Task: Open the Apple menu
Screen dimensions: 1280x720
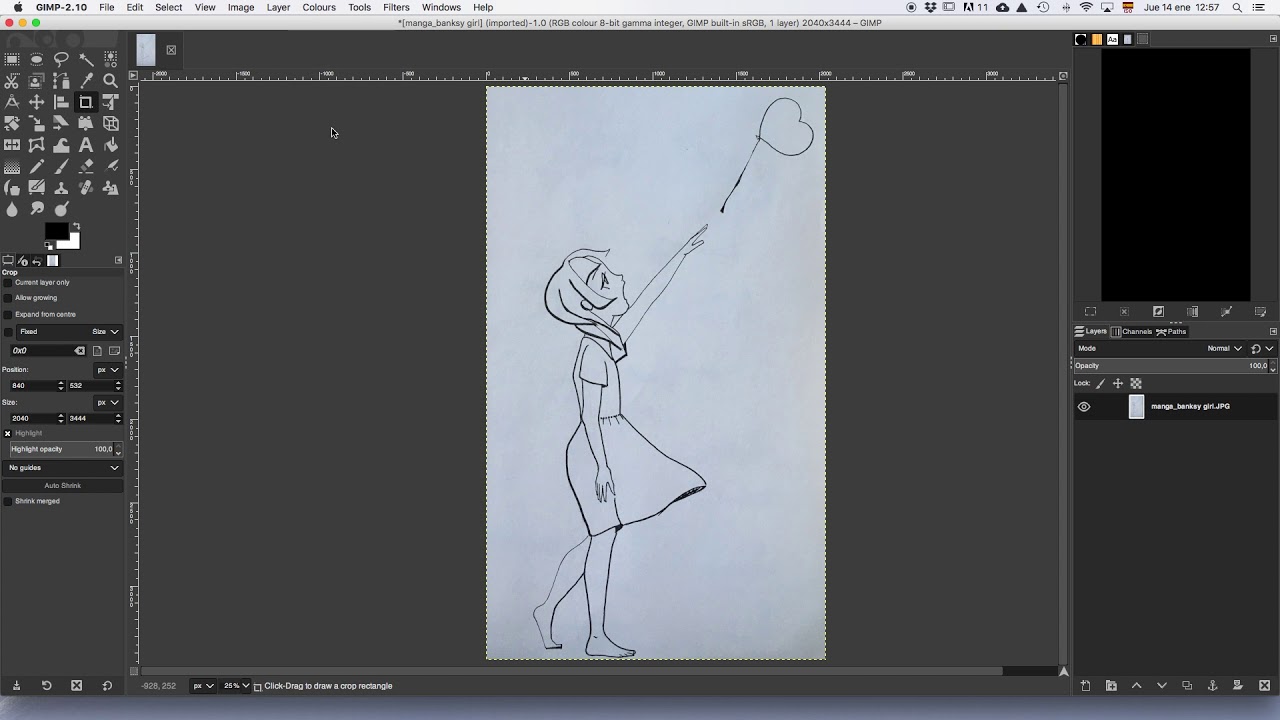Action: (17, 7)
